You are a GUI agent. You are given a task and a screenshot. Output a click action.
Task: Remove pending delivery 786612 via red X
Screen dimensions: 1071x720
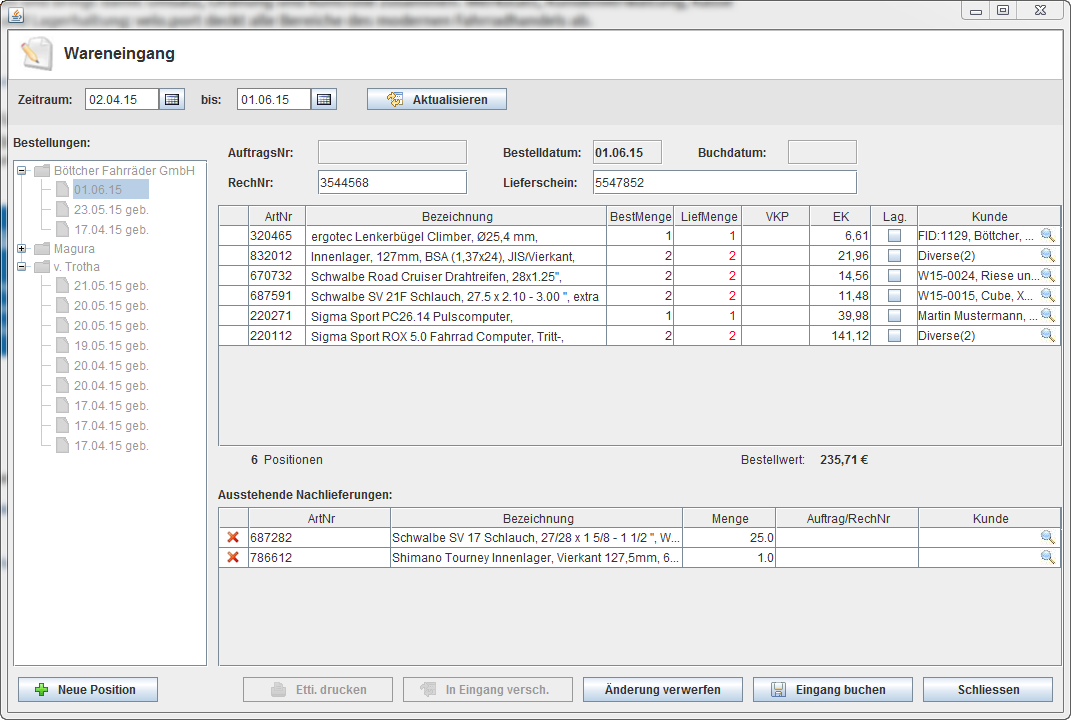233,557
